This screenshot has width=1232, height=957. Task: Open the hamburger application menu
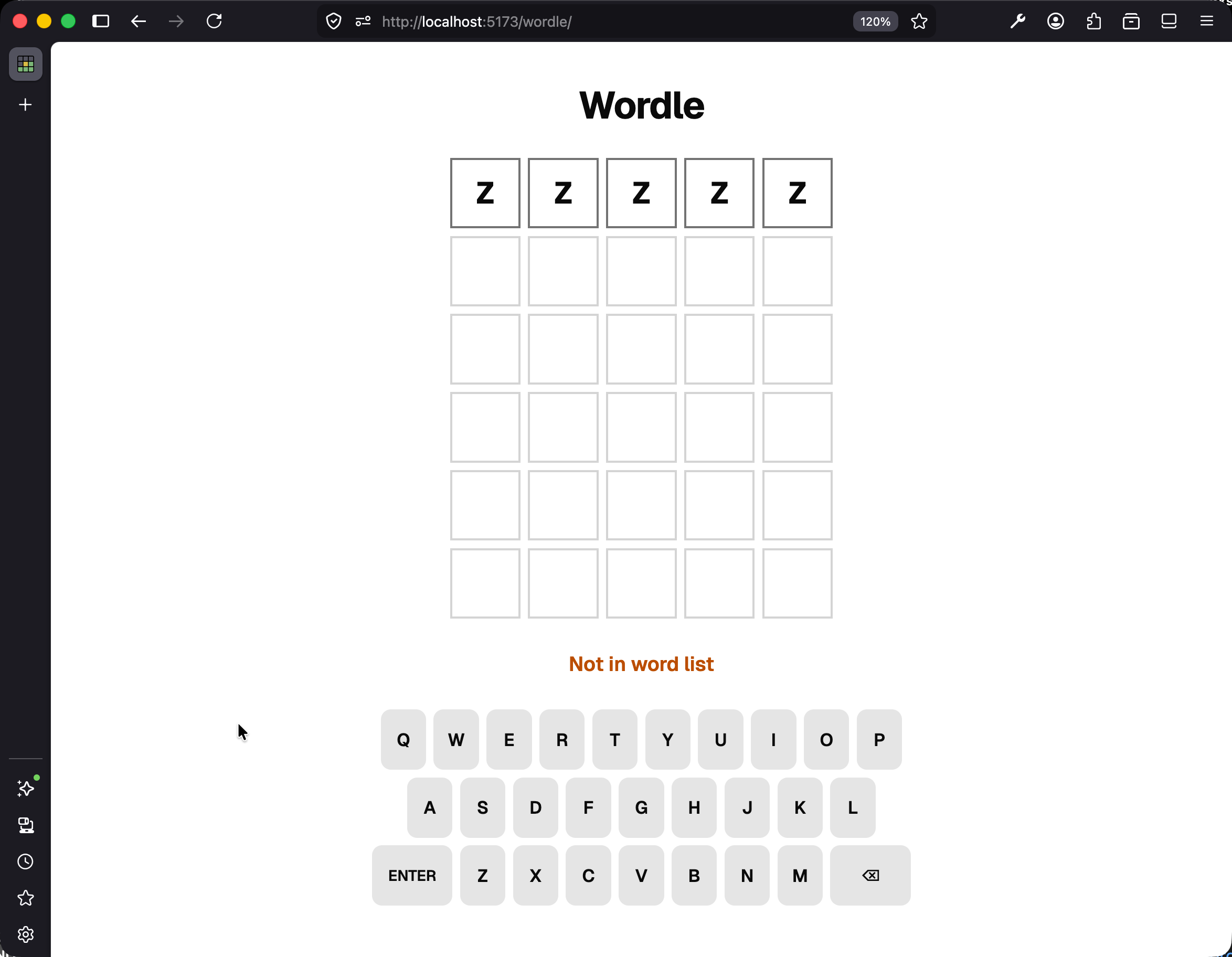coord(1207,22)
